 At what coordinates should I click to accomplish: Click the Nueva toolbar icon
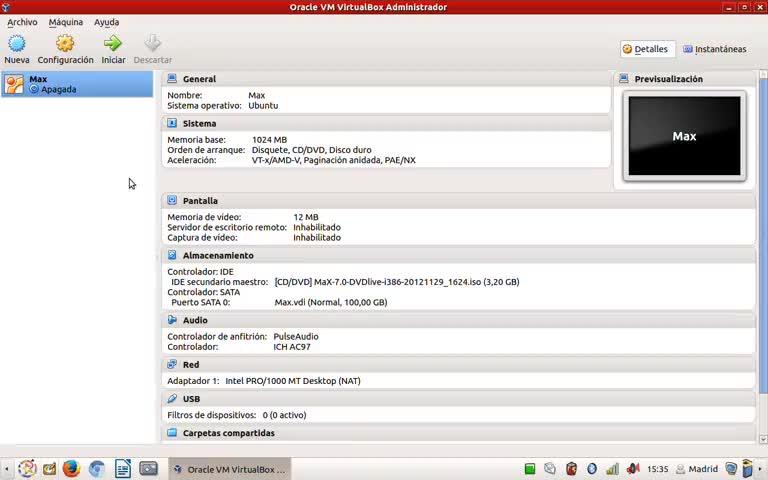point(17,44)
